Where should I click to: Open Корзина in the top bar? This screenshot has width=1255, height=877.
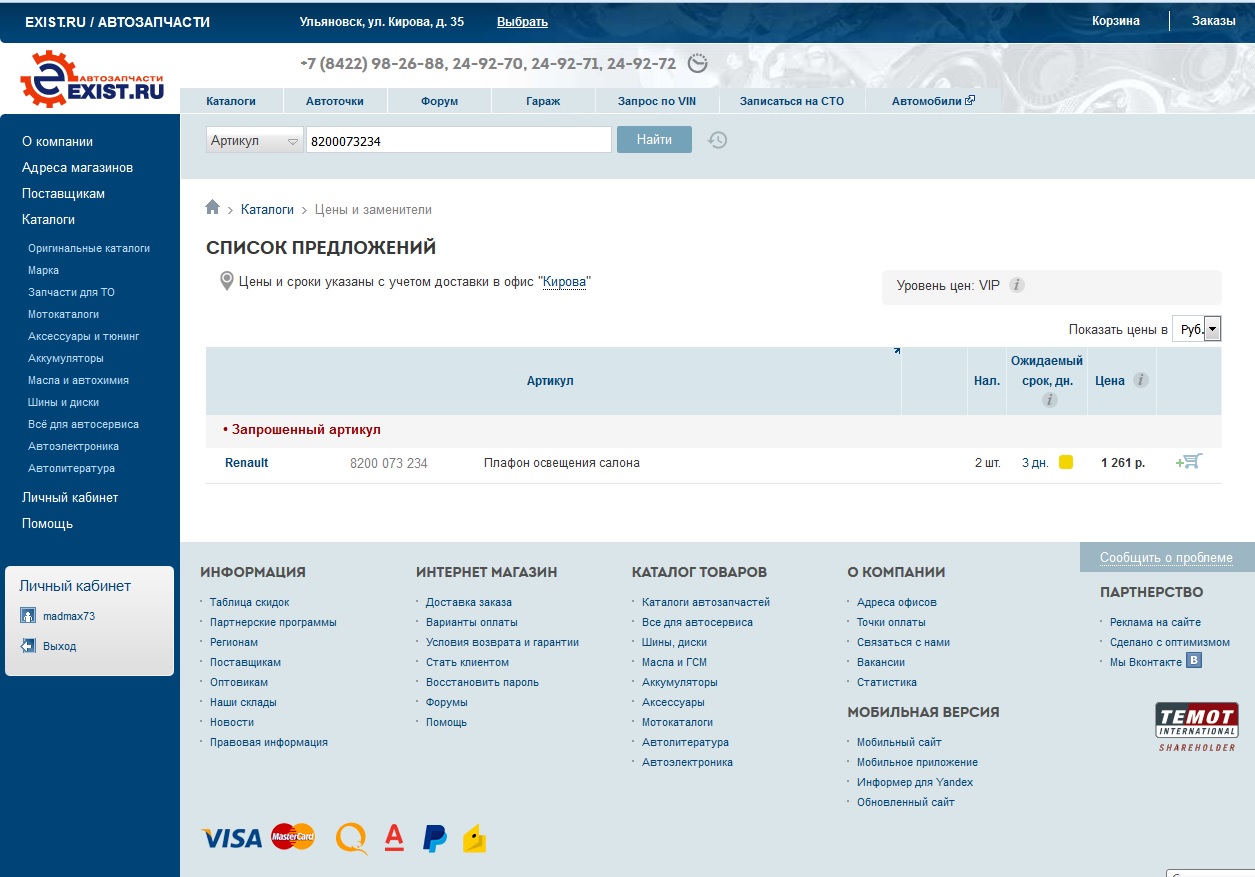click(1115, 21)
